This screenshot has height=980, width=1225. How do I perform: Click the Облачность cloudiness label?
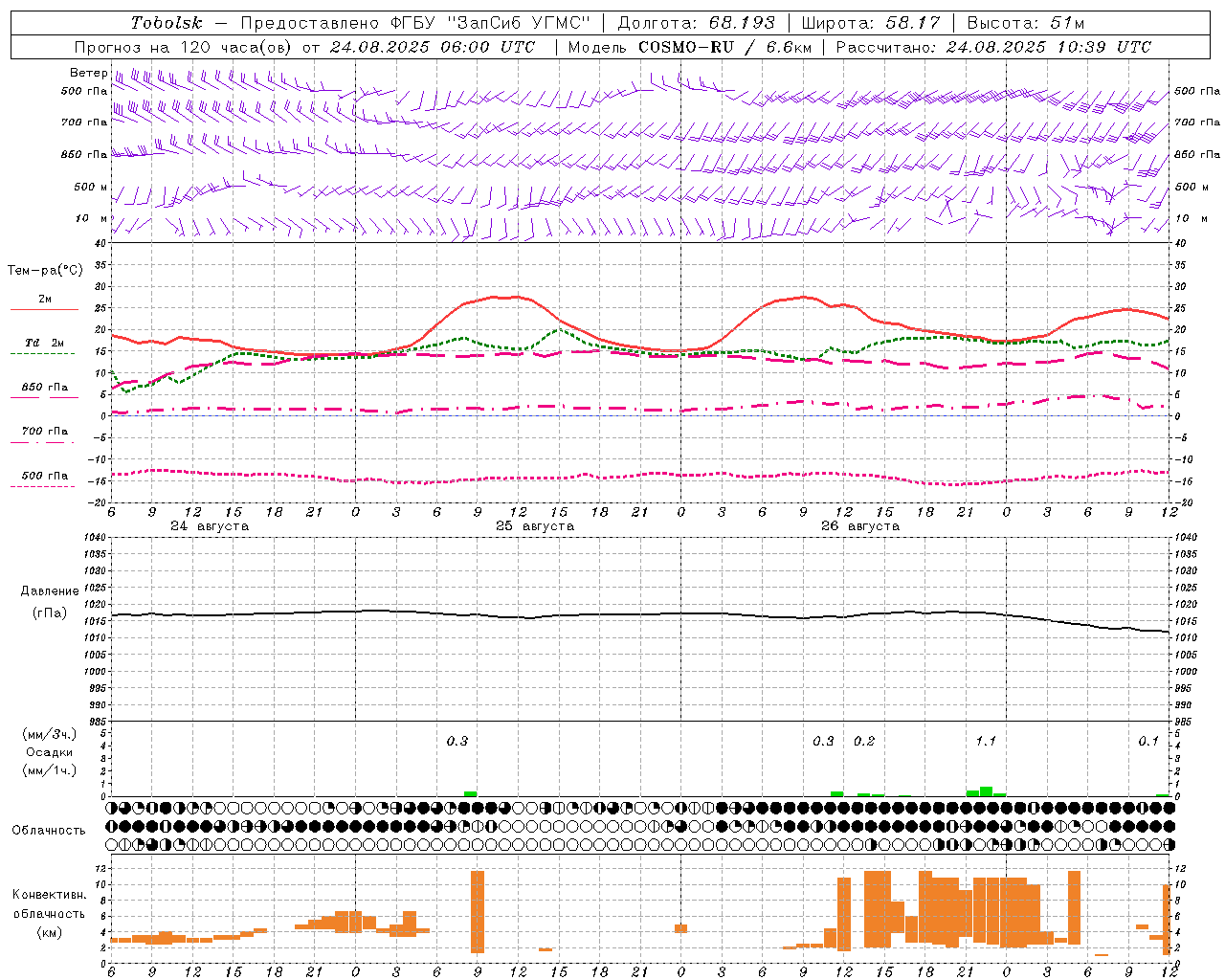(49, 830)
